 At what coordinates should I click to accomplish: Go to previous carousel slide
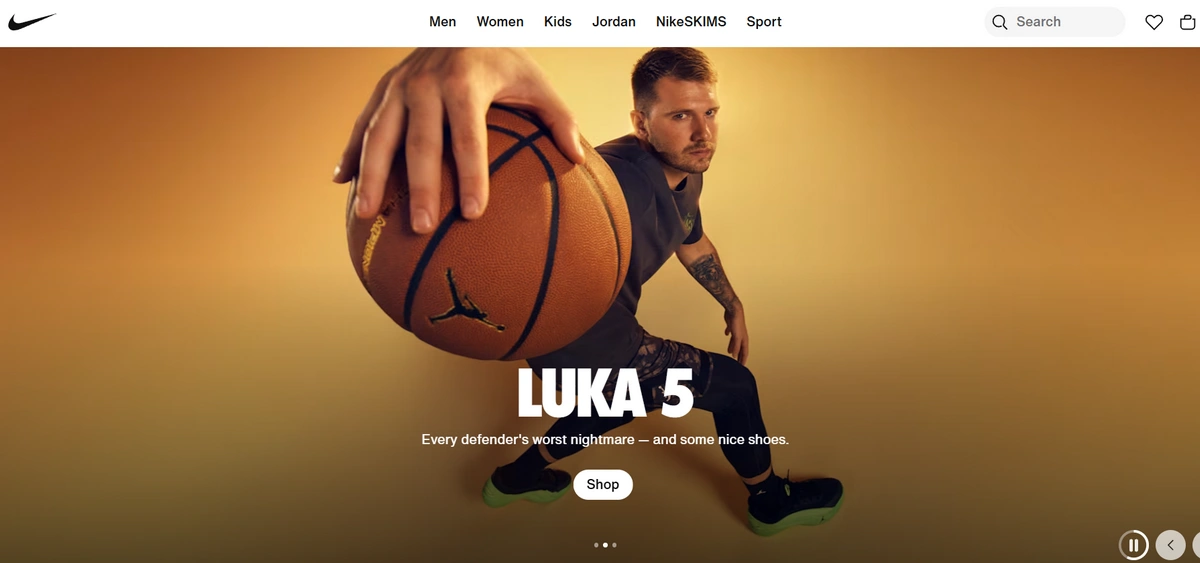click(x=1170, y=545)
